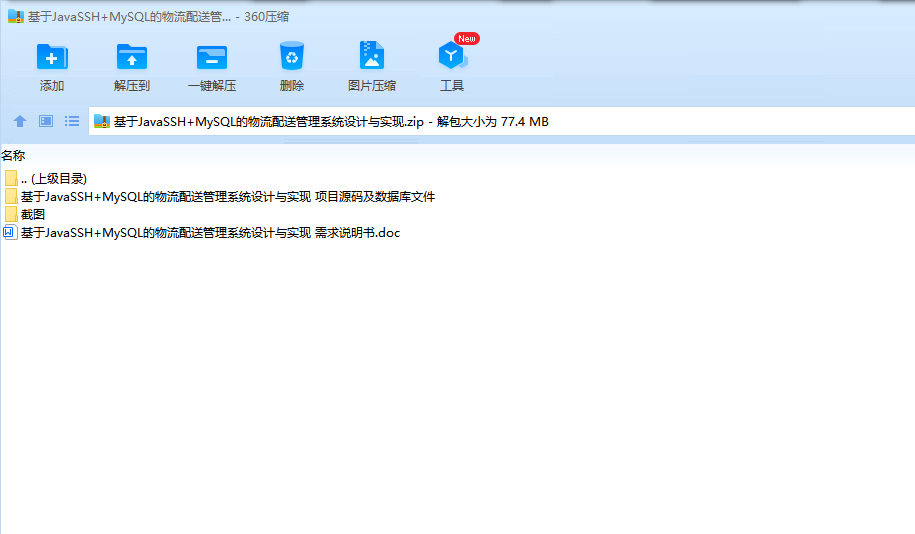This screenshot has width=915, height=534.
Task: Select '基于JavaSSH+MySQL...需求说明书.doc' file name
Action: coord(211,233)
